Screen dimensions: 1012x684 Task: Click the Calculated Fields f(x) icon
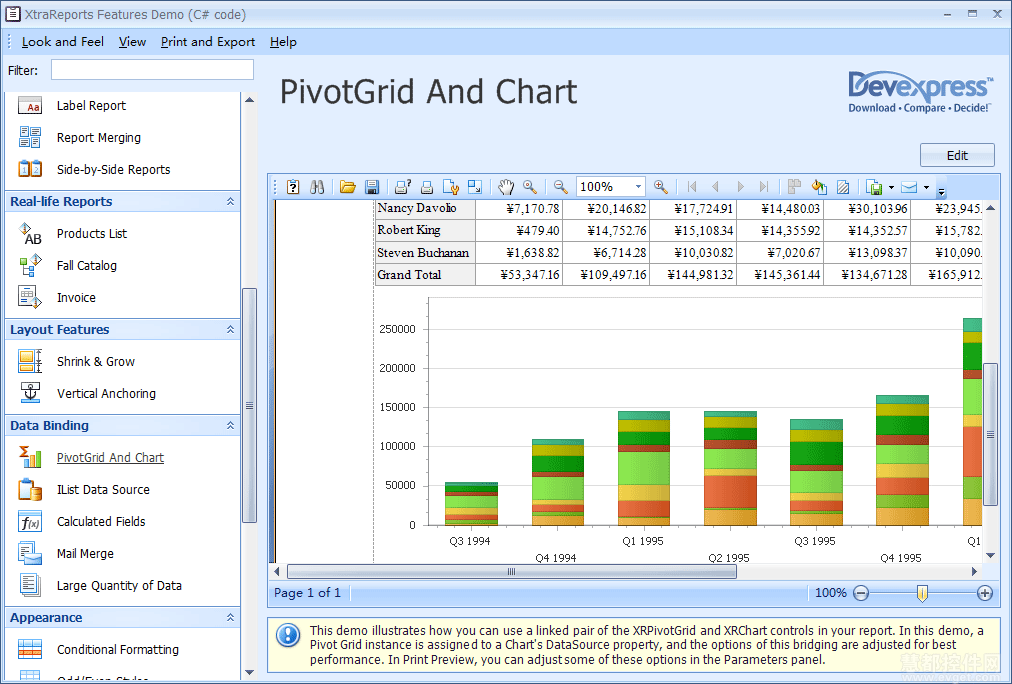30,521
